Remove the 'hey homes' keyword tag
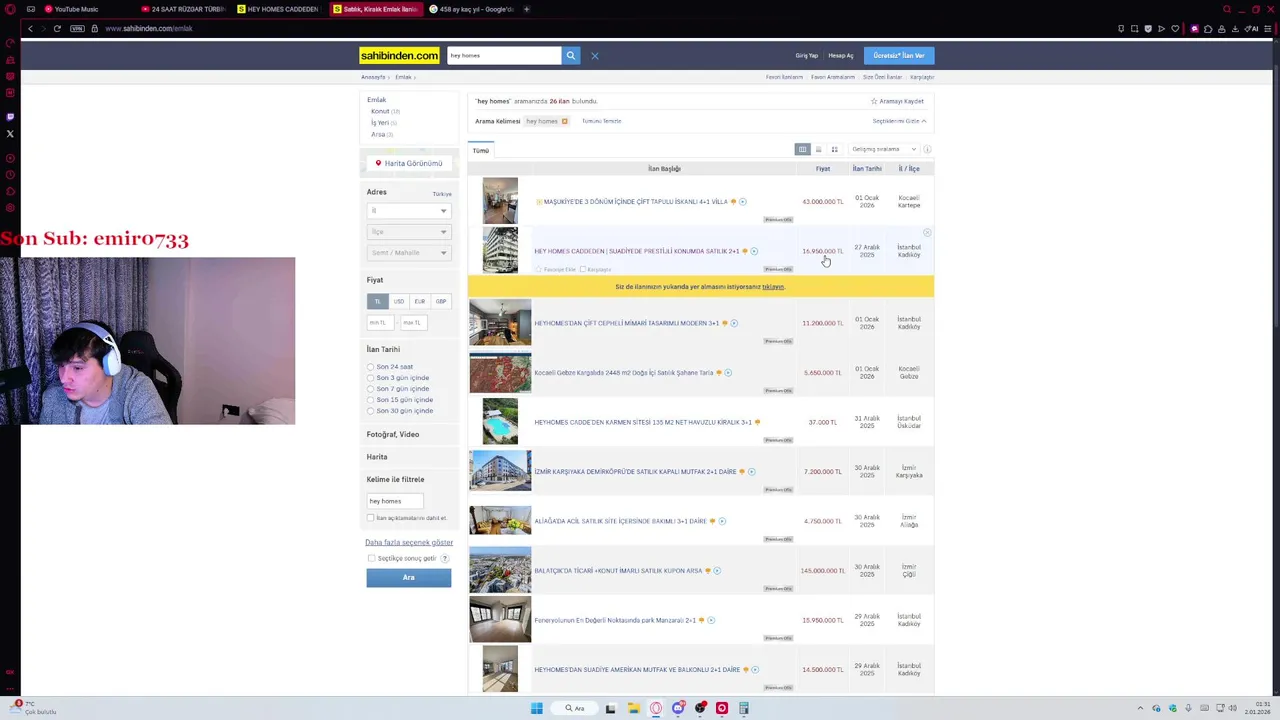Screen dimensions: 1280x720 click(564, 121)
